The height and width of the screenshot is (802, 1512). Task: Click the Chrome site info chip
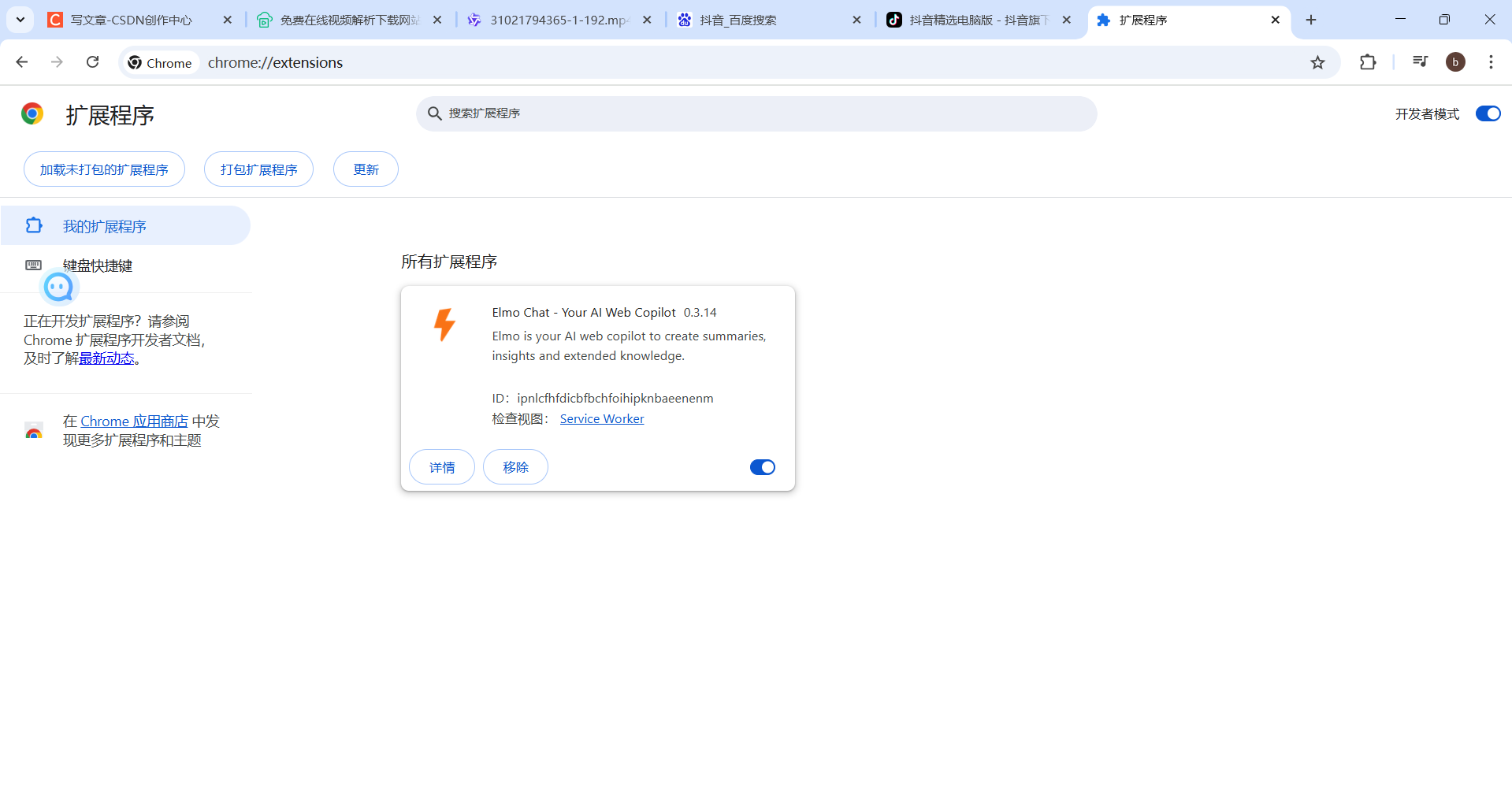(160, 63)
